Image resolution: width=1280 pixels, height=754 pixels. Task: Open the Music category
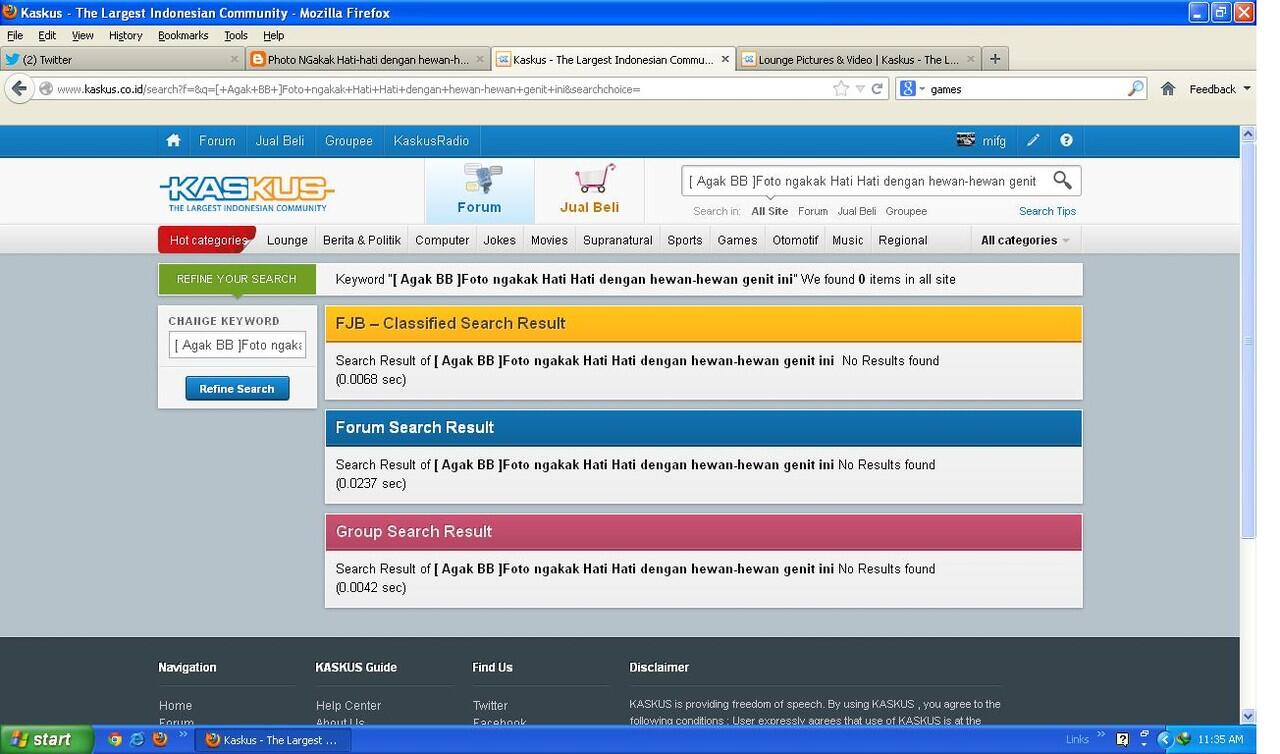[x=848, y=240]
